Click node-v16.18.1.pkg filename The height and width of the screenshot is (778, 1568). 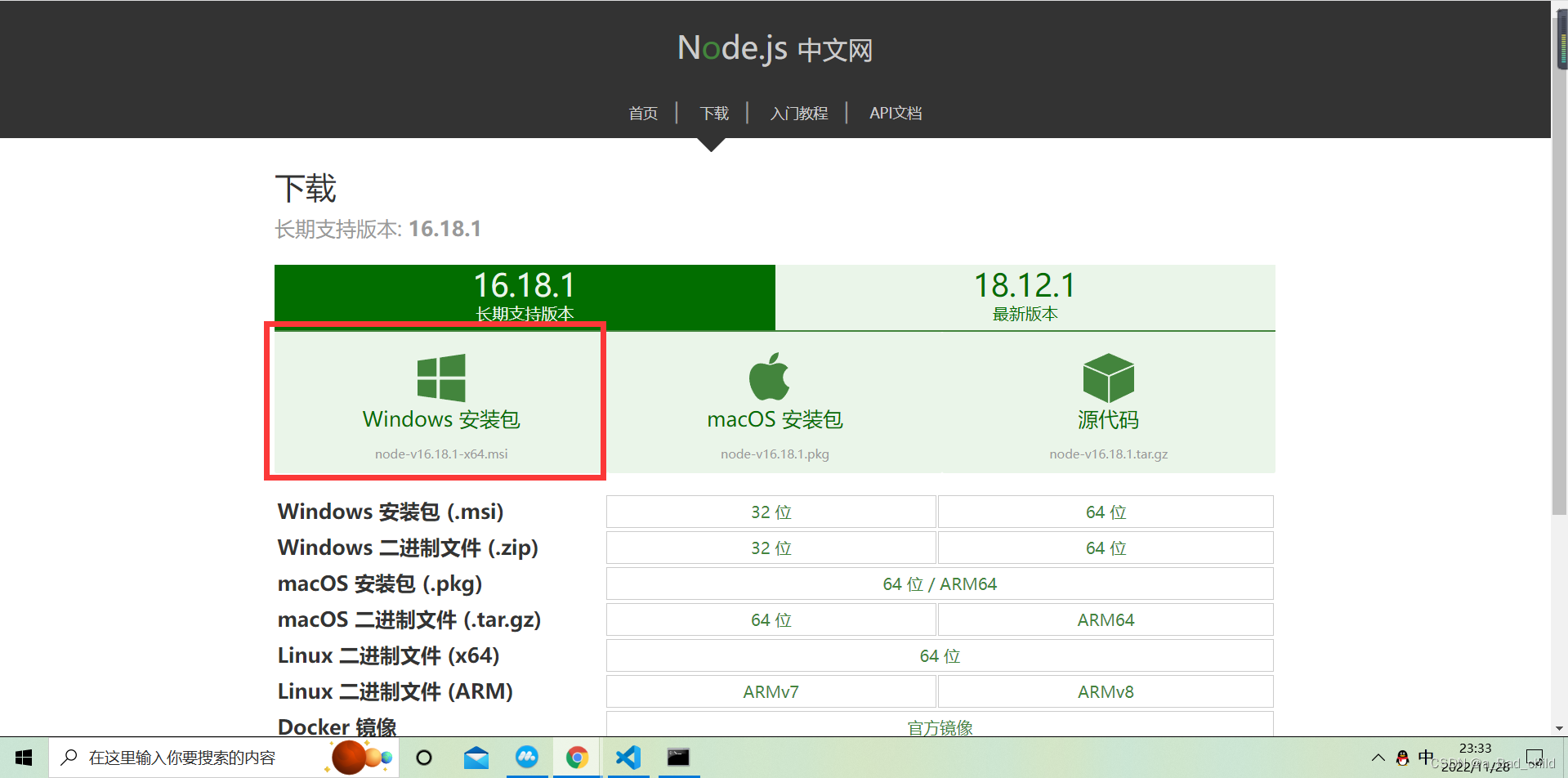point(775,454)
